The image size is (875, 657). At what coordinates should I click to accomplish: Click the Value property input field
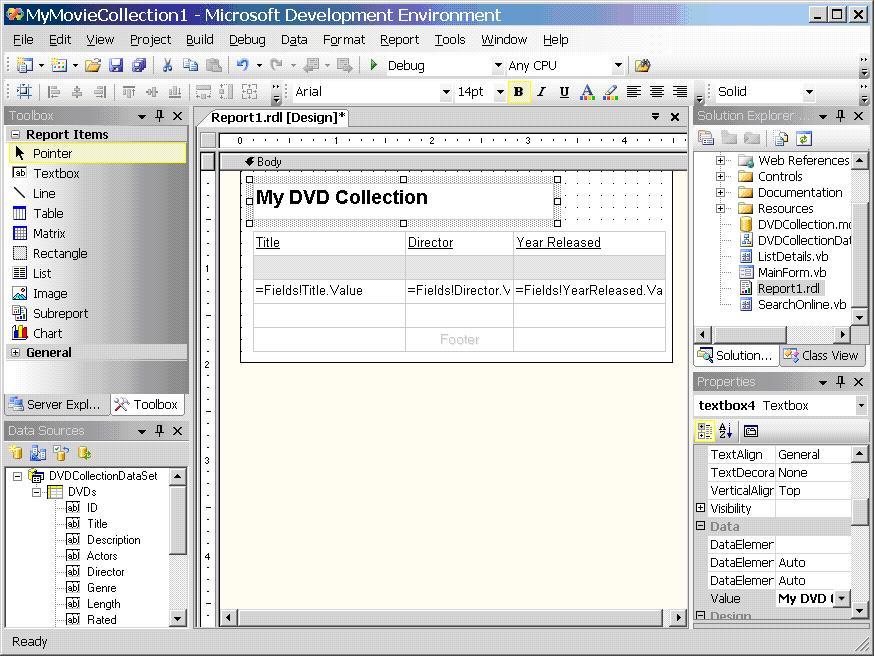803,598
